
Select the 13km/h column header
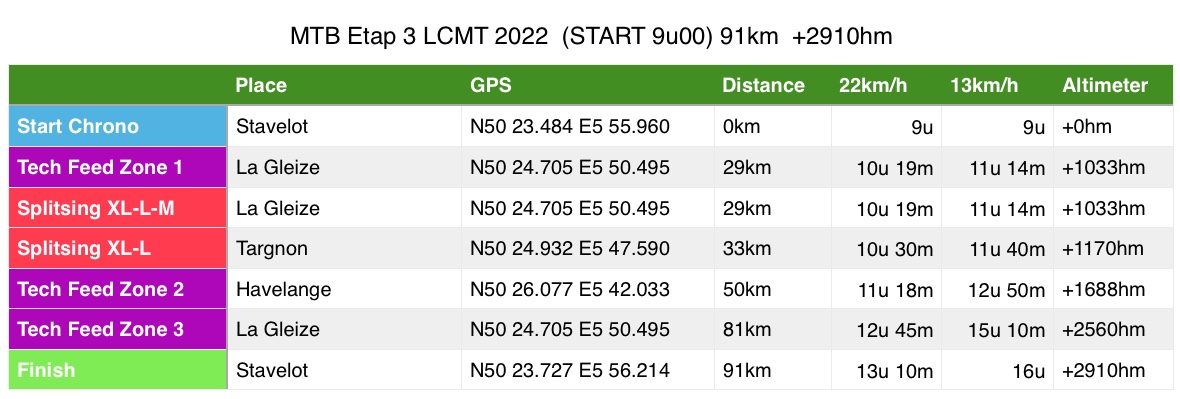[984, 86]
